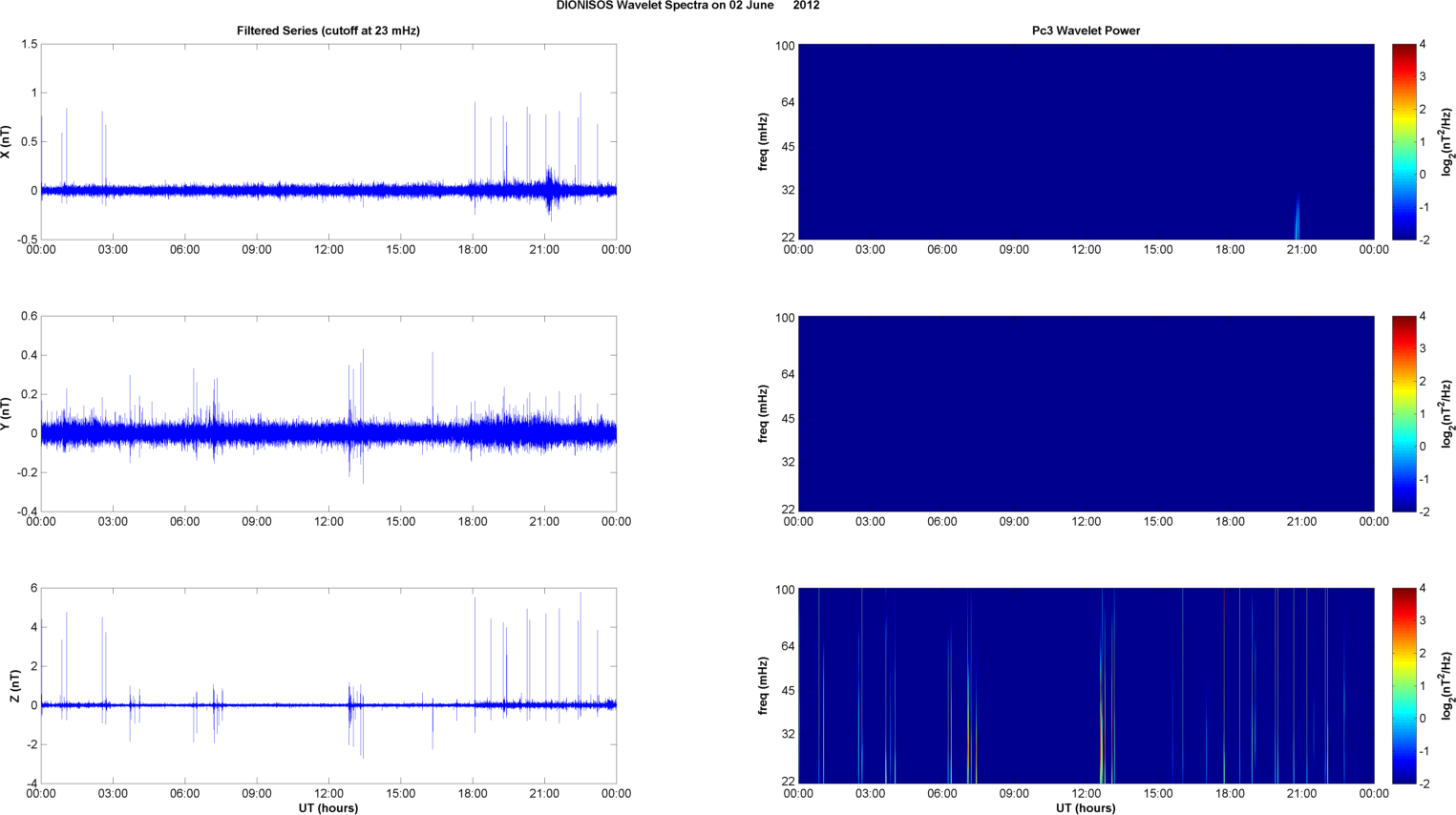The image size is (1456, 815).
Task: Click the X series disturbance near 21:00
Action: [549, 191]
